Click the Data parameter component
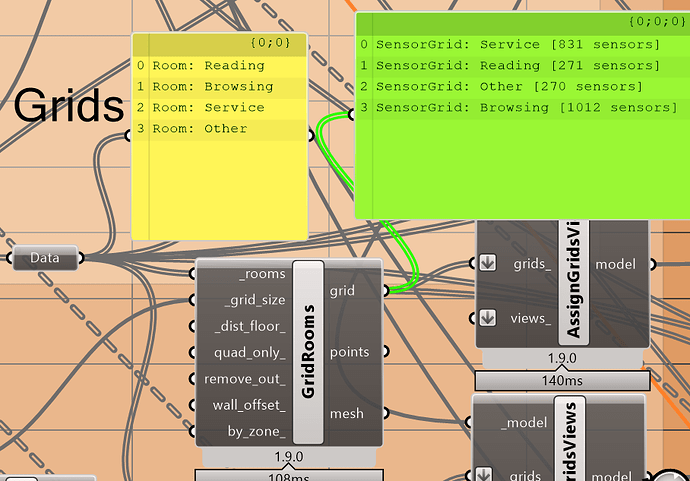The width and height of the screenshot is (690, 481). 45,258
